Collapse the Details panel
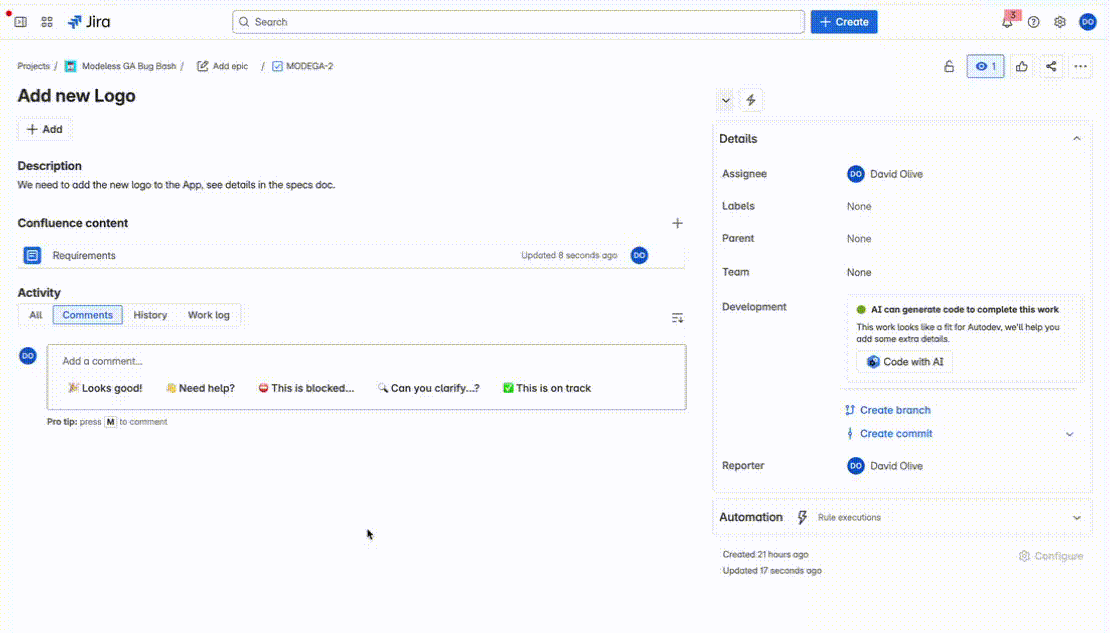The width and height of the screenshot is (1110, 633). coord(1077,138)
